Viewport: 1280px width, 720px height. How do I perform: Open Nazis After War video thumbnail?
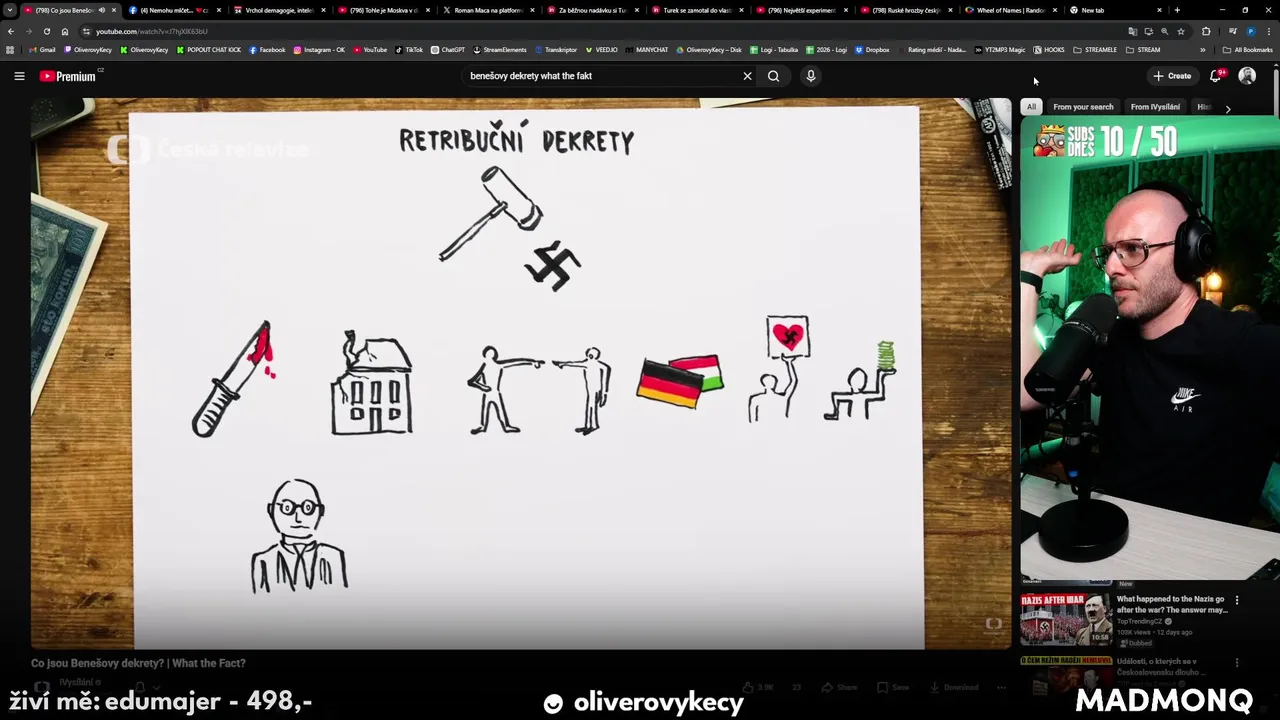(x=1066, y=620)
